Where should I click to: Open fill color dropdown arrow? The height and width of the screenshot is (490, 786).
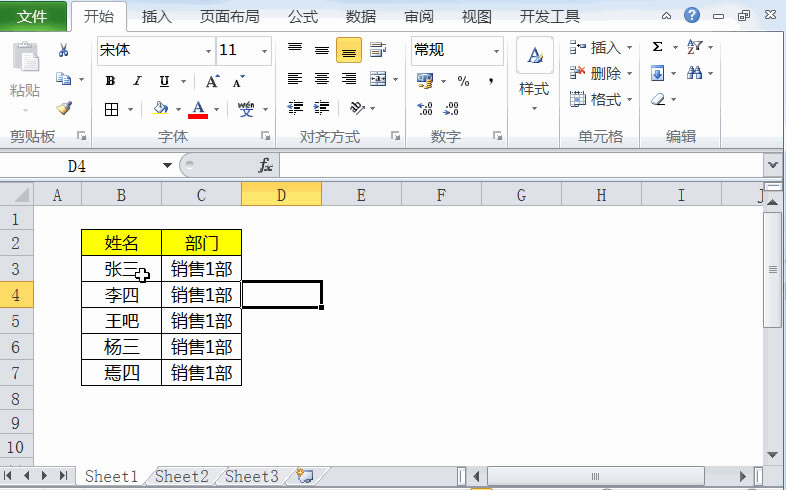coord(178,109)
